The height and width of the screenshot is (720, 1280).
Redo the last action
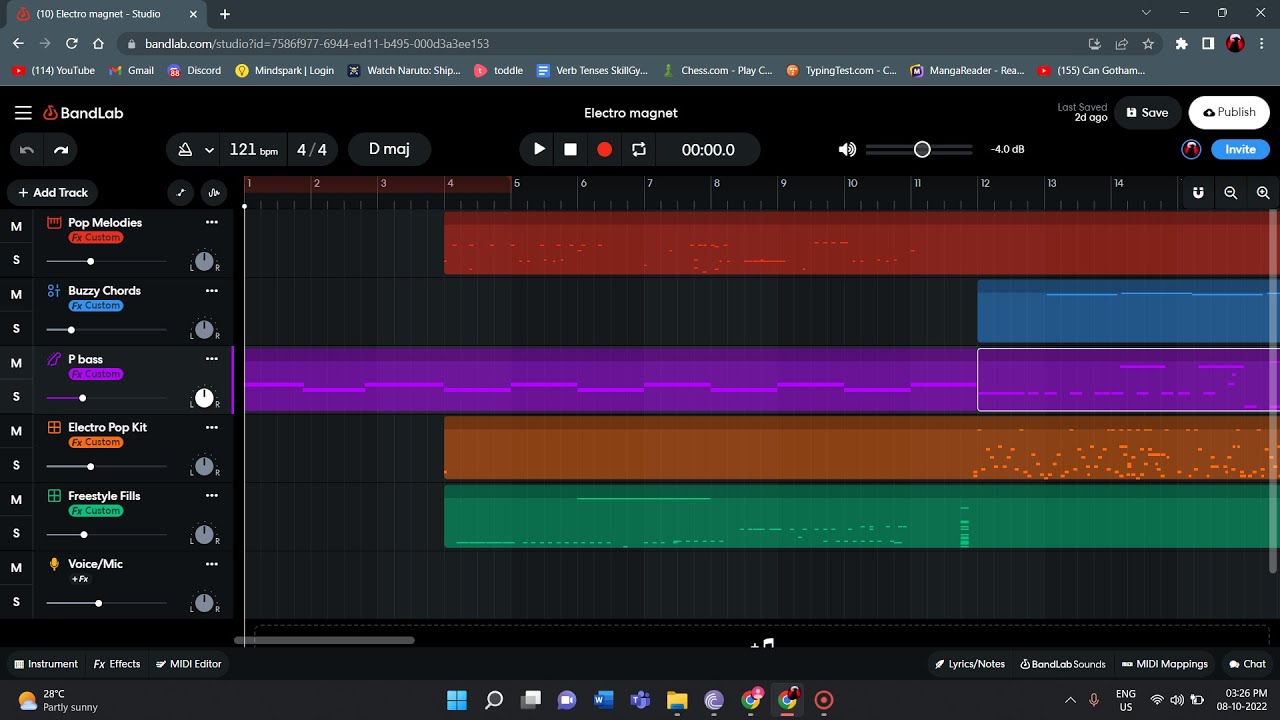point(61,150)
